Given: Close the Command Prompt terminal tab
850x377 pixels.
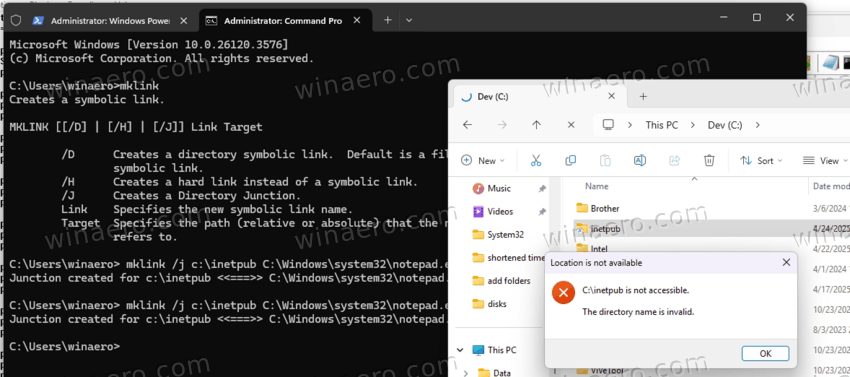Looking at the screenshot, I should tap(357, 21).
